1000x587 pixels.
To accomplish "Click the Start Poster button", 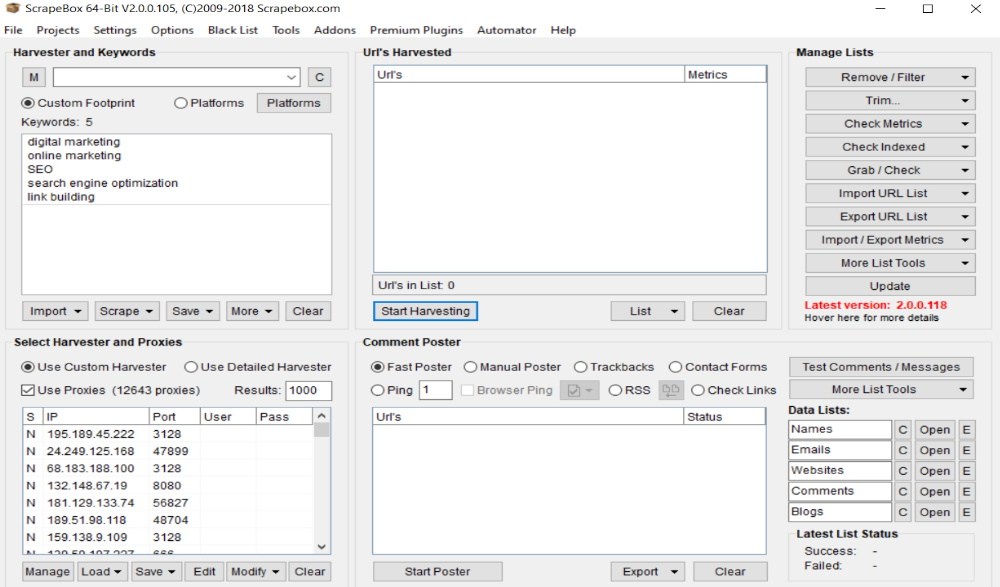I will (438, 571).
